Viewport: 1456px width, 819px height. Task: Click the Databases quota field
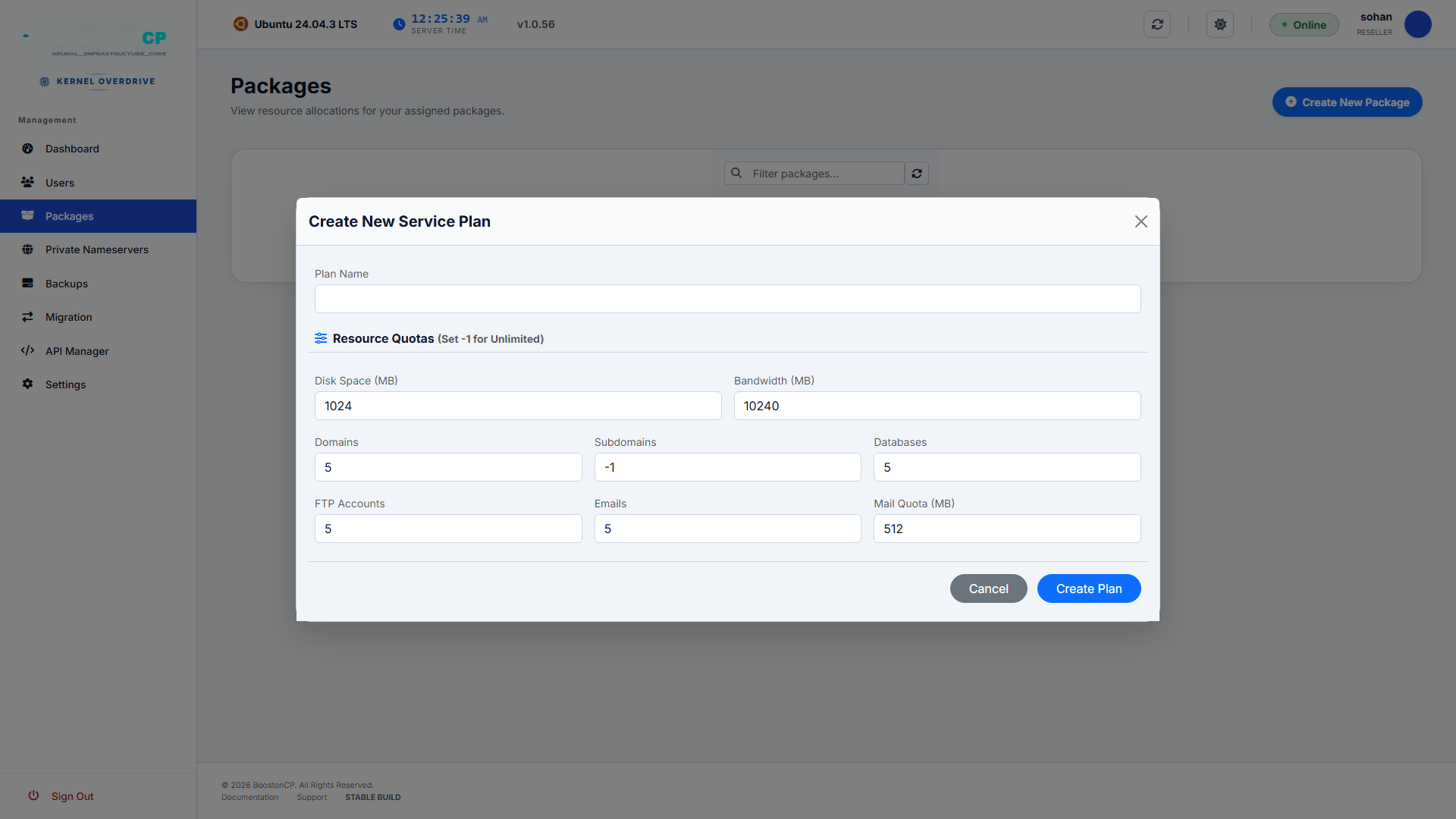click(1007, 467)
